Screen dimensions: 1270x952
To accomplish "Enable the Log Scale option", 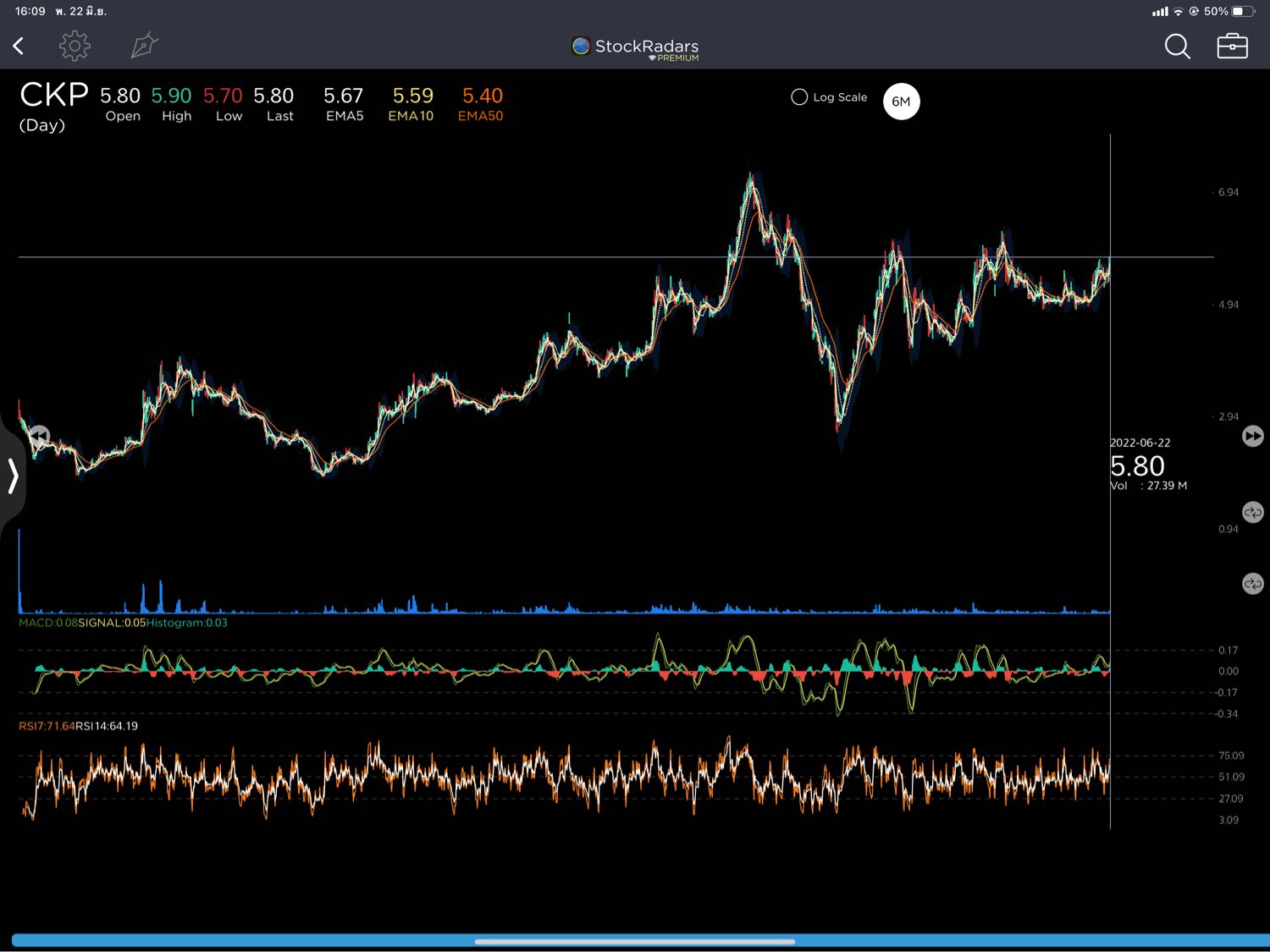I will tap(799, 97).
